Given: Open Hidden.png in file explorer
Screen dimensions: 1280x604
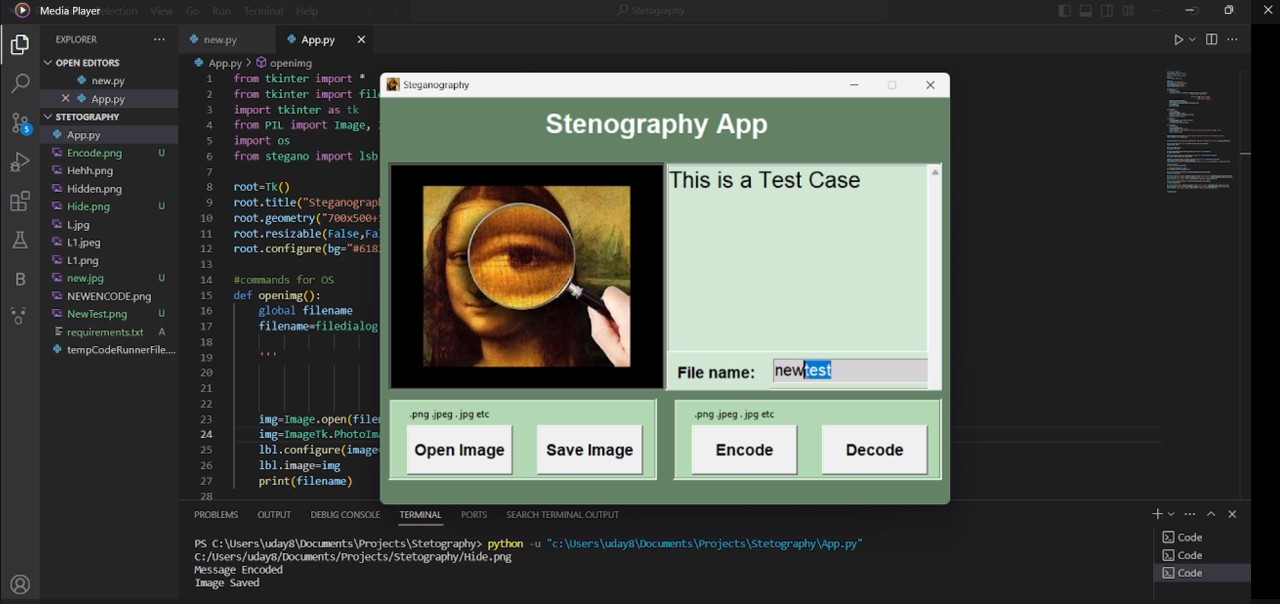Looking at the screenshot, I should pyautogui.click(x=109, y=189).
